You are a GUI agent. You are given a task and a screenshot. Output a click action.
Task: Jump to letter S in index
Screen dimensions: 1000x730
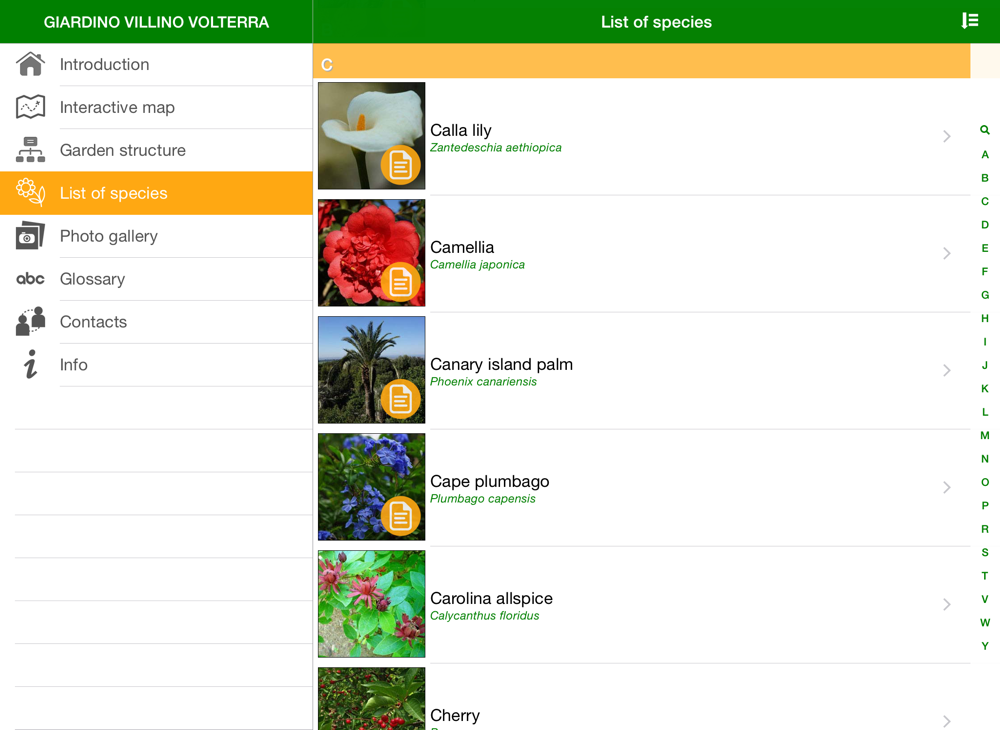[985, 552]
